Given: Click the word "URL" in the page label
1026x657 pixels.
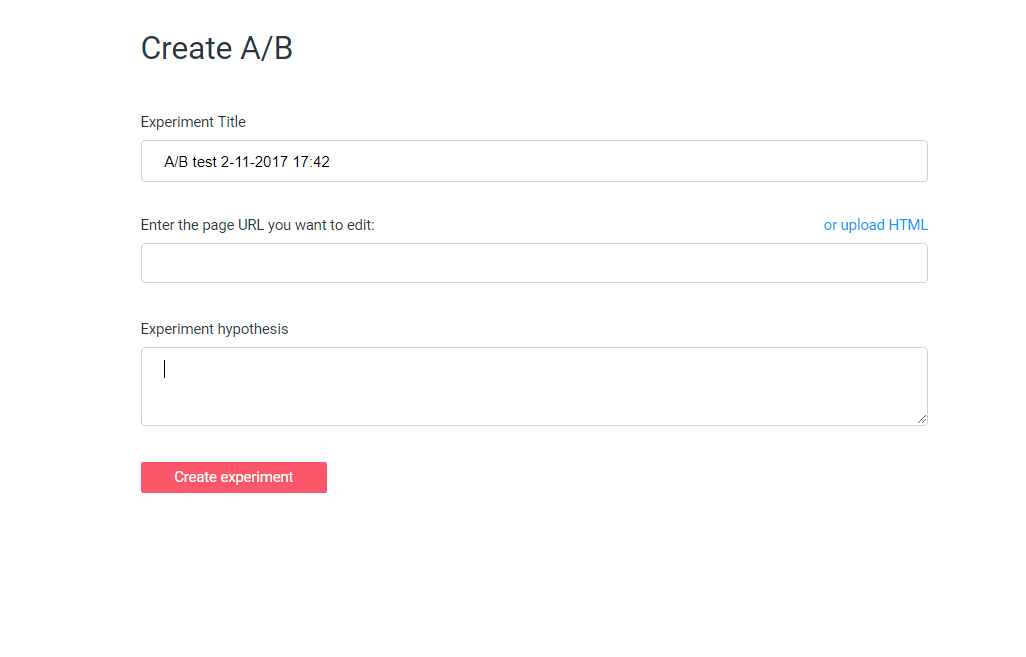Looking at the screenshot, I should click(252, 225).
